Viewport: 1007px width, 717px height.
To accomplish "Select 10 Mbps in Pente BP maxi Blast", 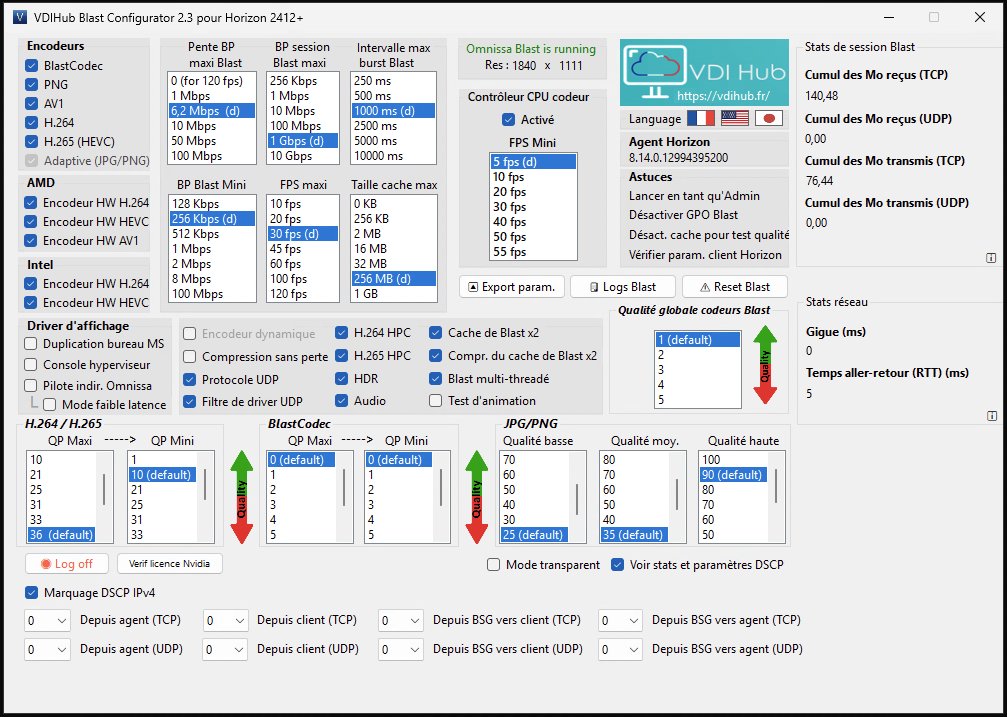I will 212,126.
